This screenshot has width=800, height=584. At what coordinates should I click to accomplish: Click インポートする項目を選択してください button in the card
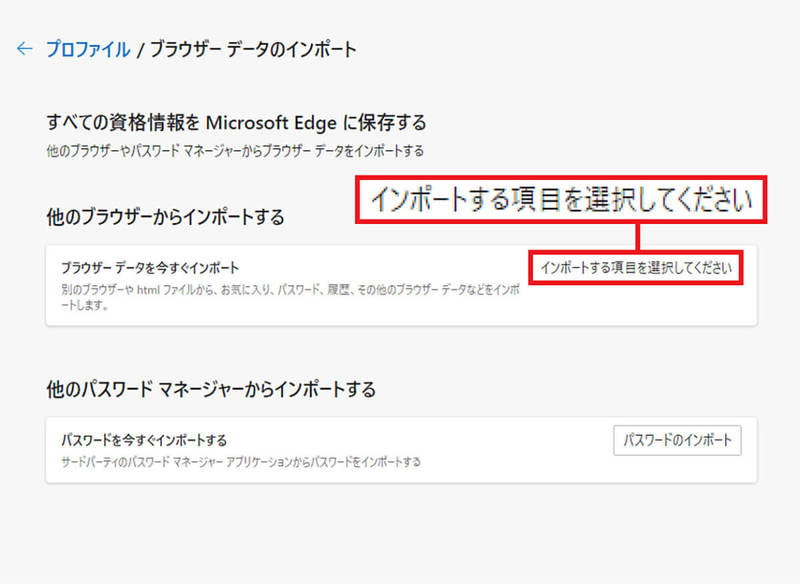tap(636, 267)
